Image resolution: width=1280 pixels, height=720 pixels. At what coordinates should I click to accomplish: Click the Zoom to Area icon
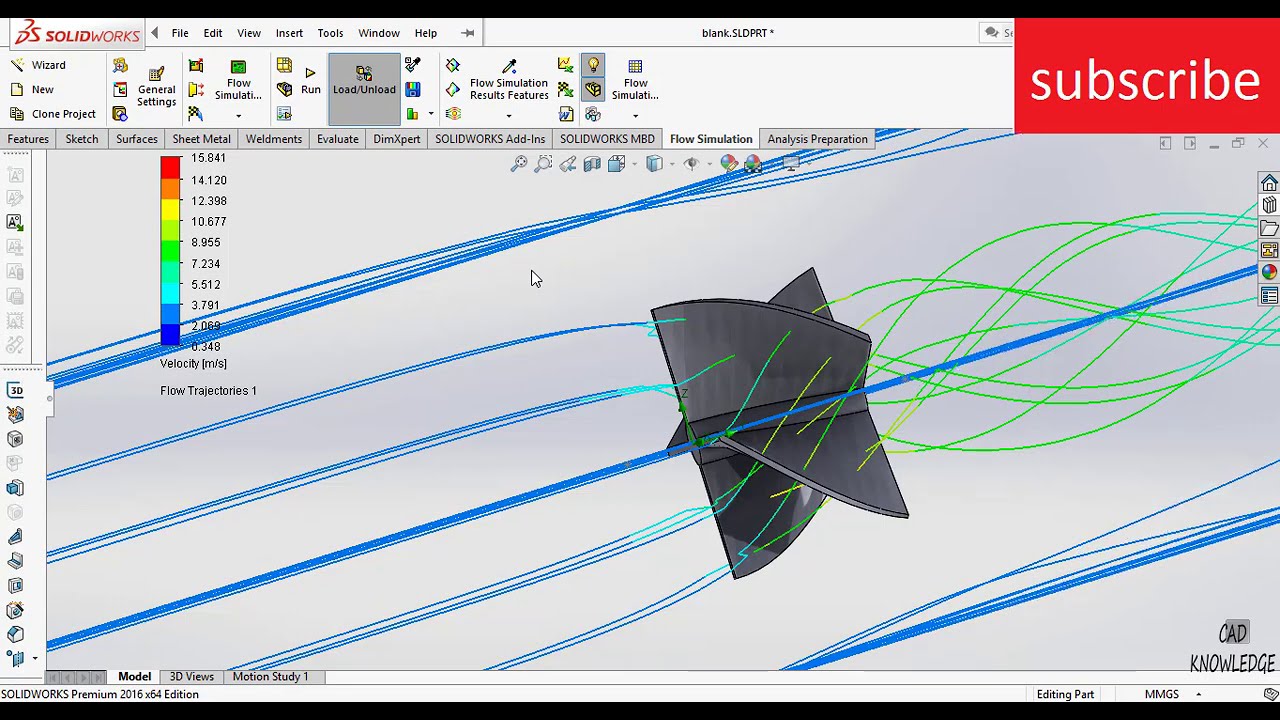coord(543,164)
